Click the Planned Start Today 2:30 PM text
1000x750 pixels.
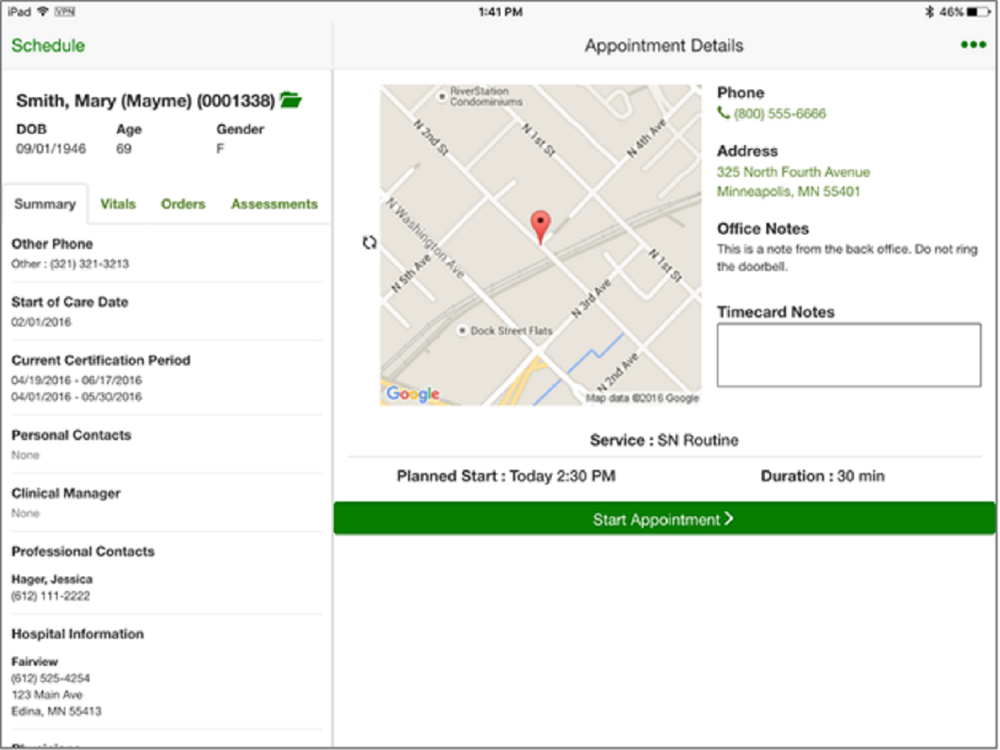[x=506, y=476]
